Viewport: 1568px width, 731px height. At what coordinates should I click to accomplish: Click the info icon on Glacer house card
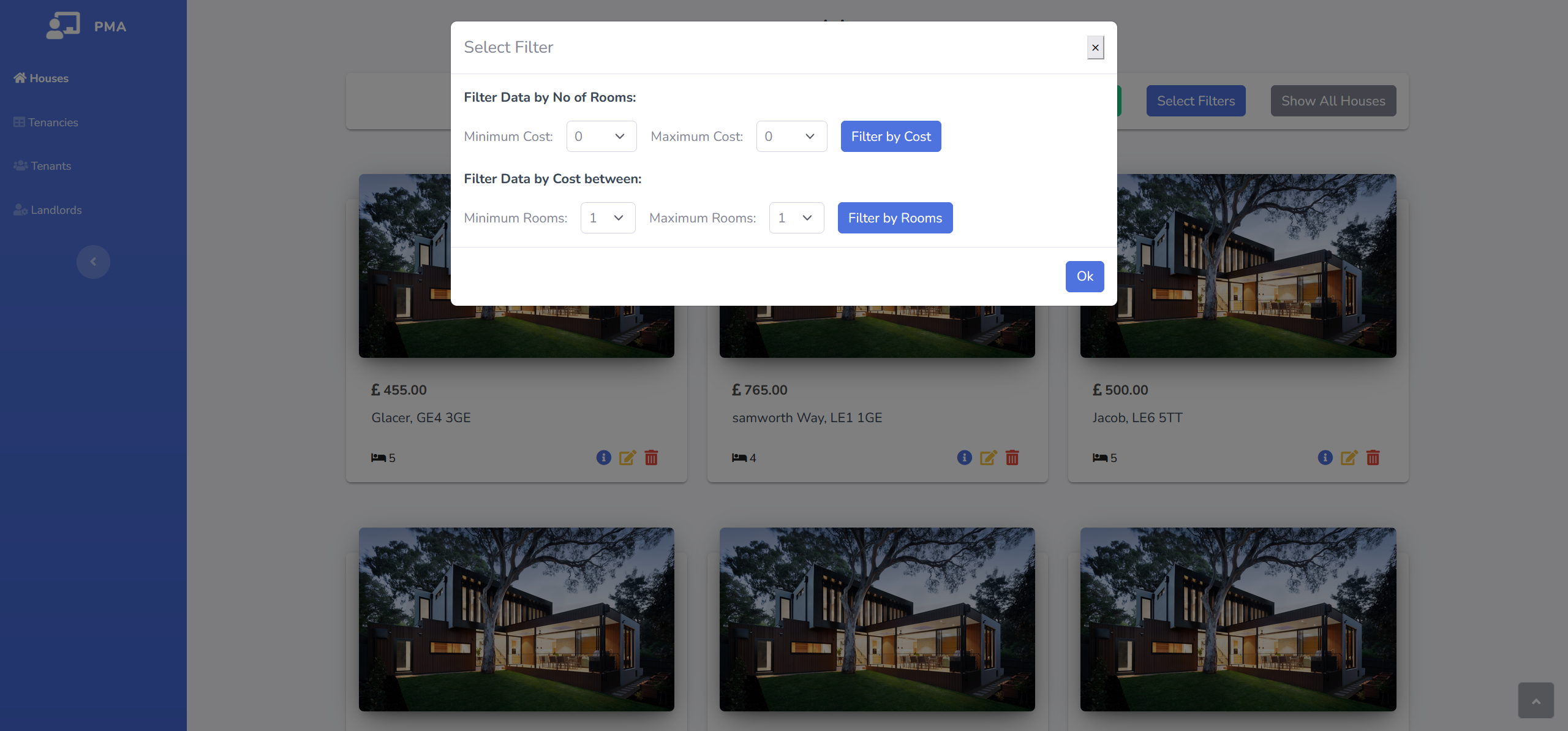[x=603, y=458]
